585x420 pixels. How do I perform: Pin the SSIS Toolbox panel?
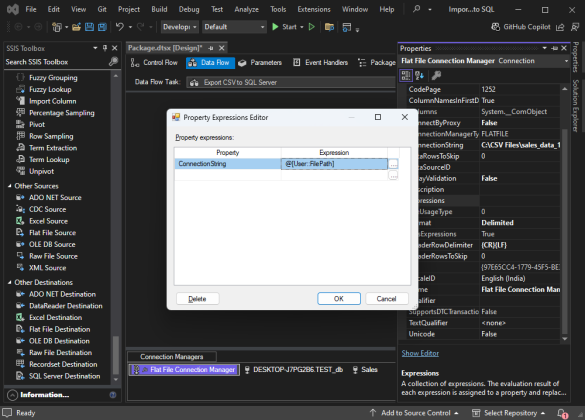click(x=105, y=48)
